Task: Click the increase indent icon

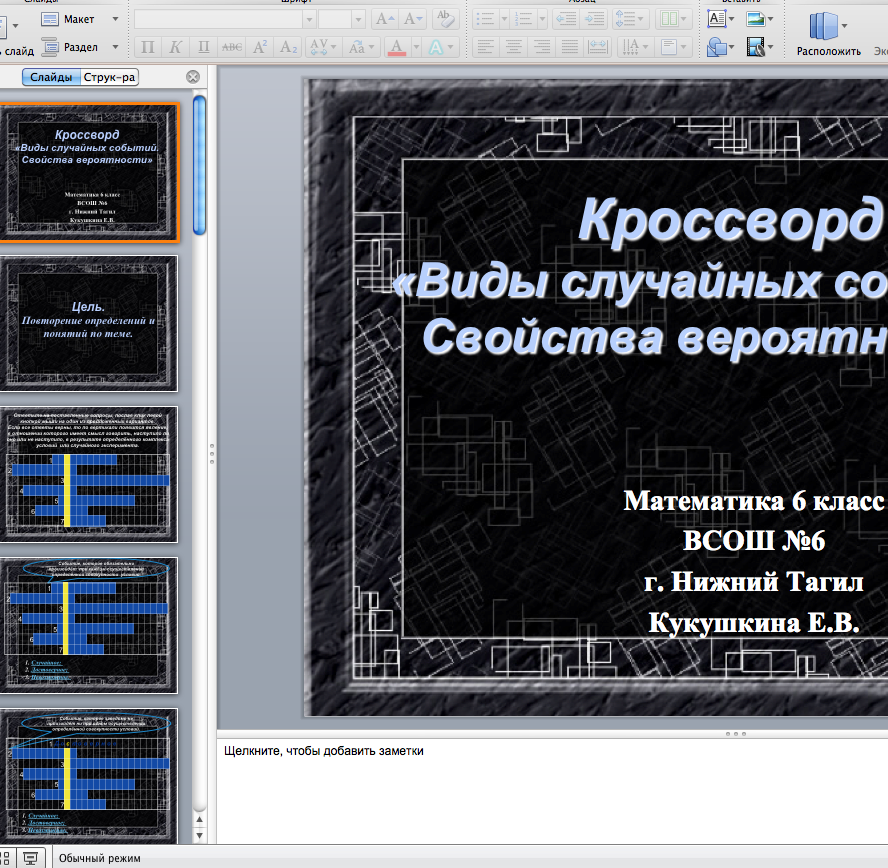Action: 594,19
